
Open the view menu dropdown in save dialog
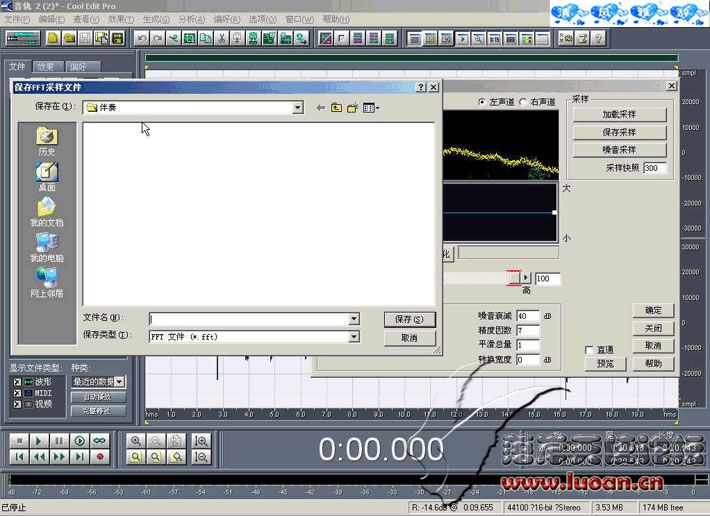coord(371,108)
